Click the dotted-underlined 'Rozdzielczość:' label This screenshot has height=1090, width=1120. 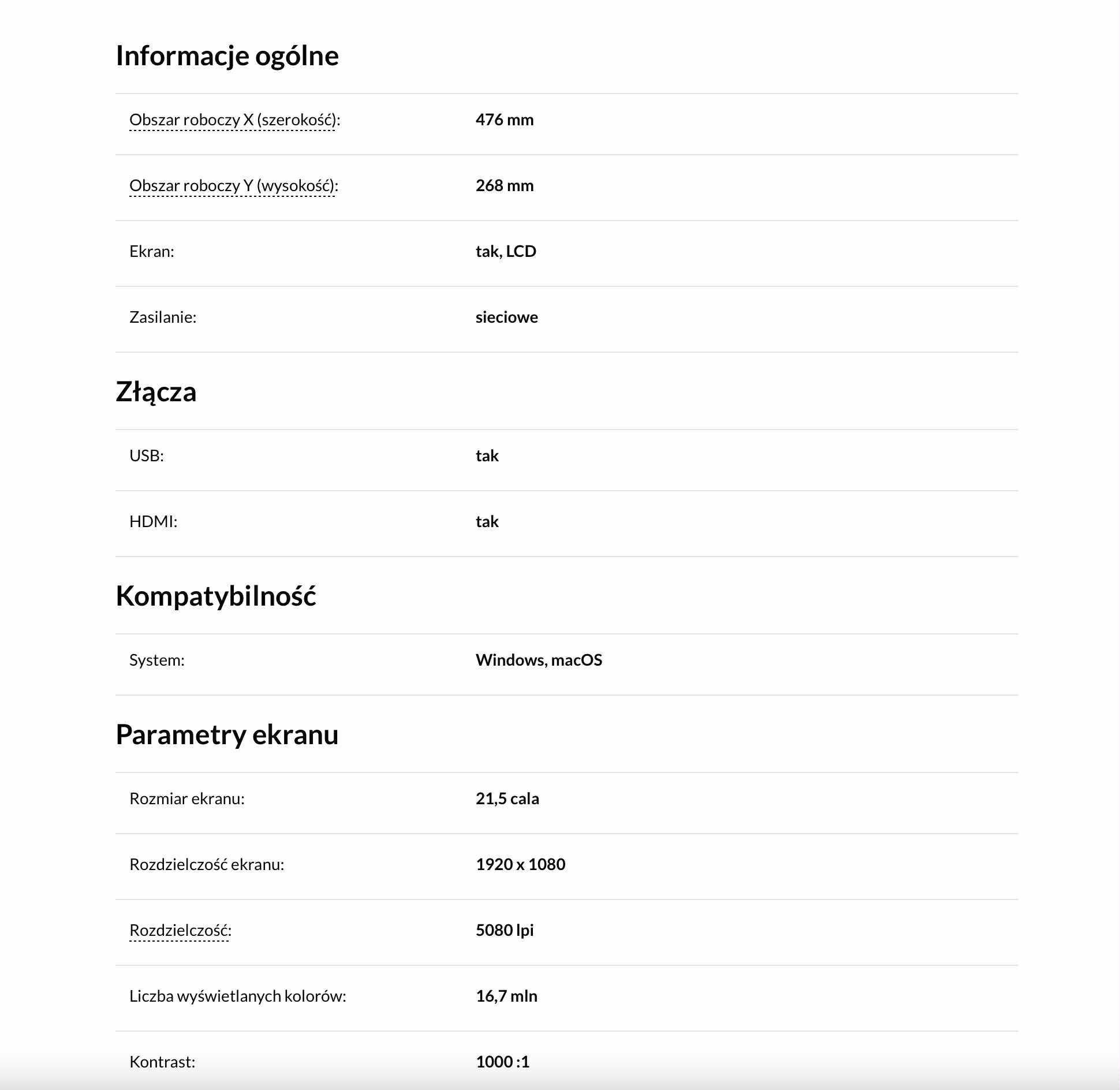click(180, 931)
